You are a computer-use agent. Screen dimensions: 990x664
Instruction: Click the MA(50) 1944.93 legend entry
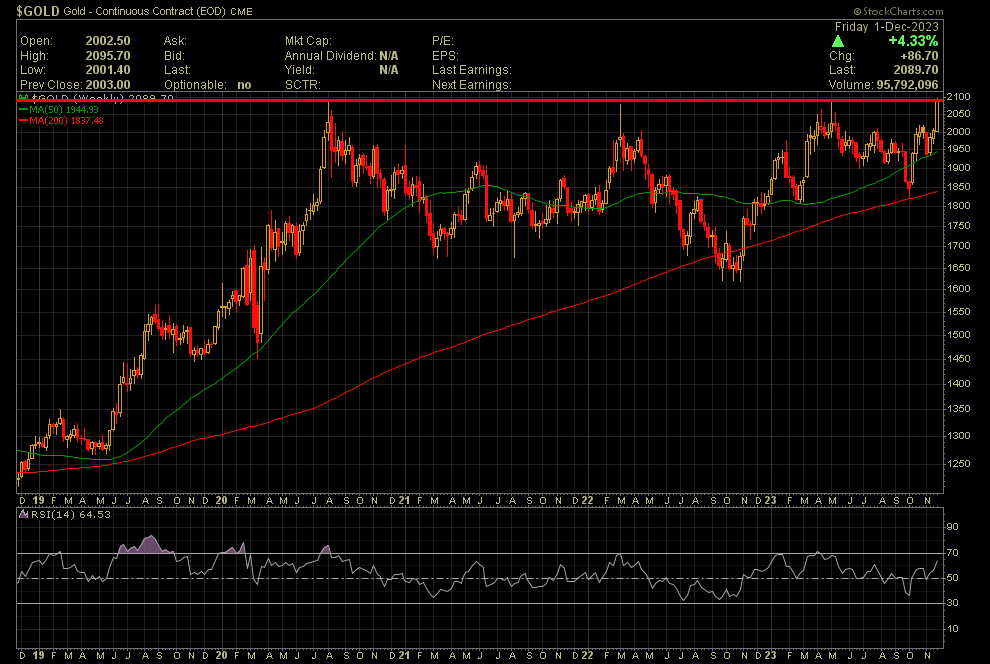59,109
